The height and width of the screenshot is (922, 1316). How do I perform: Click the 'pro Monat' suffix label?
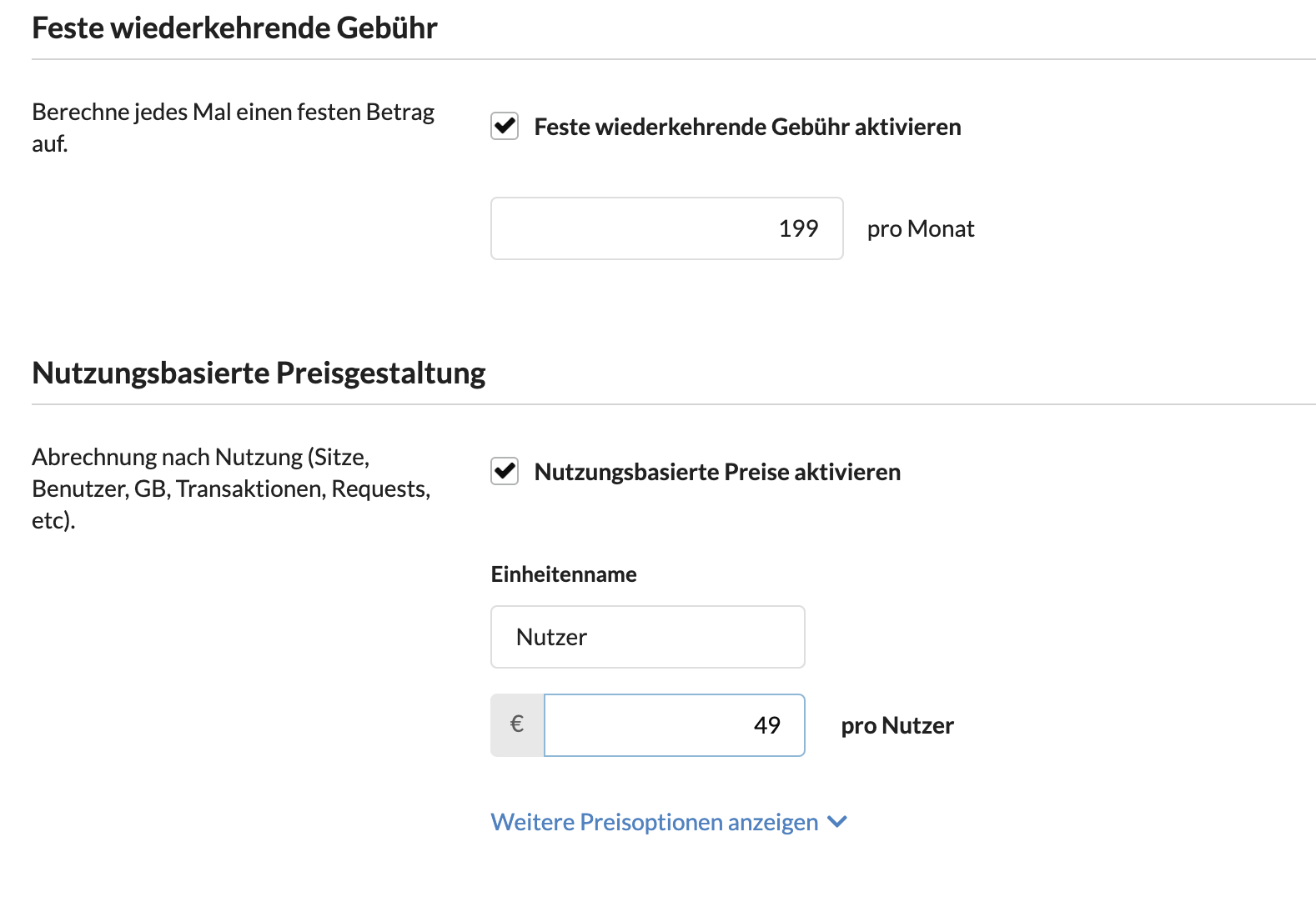coord(921,228)
